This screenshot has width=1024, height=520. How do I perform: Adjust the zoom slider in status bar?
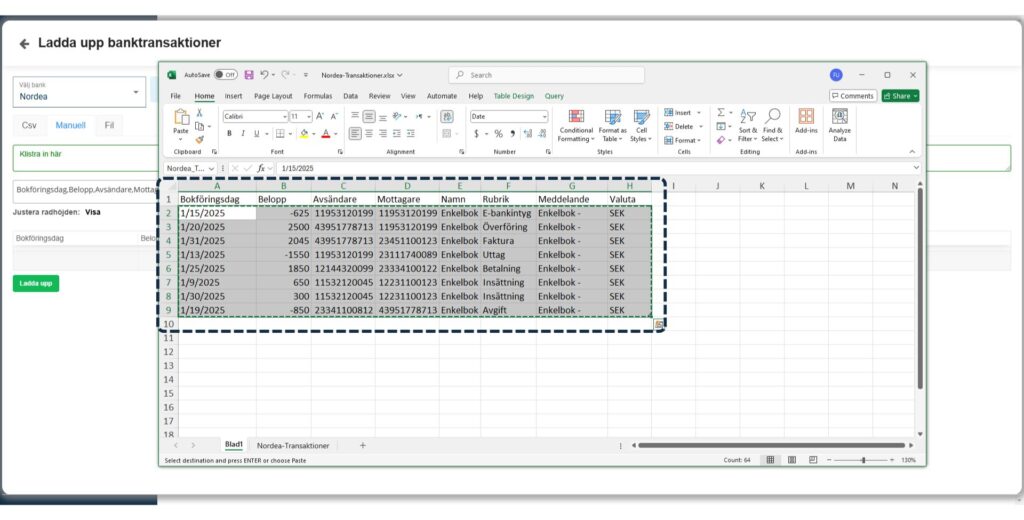point(863,460)
